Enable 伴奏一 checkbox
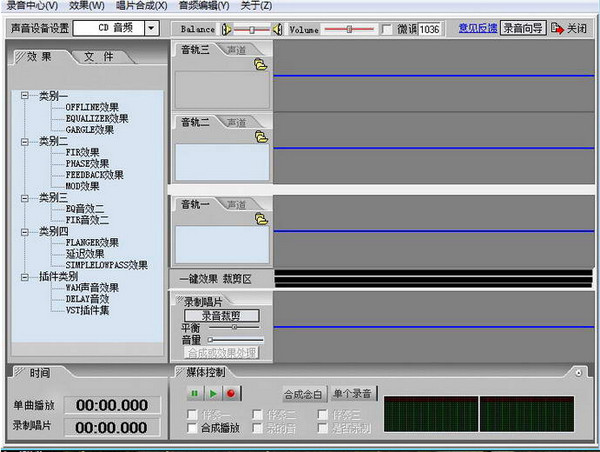600x452 pixels. click(x=192, y=414)
